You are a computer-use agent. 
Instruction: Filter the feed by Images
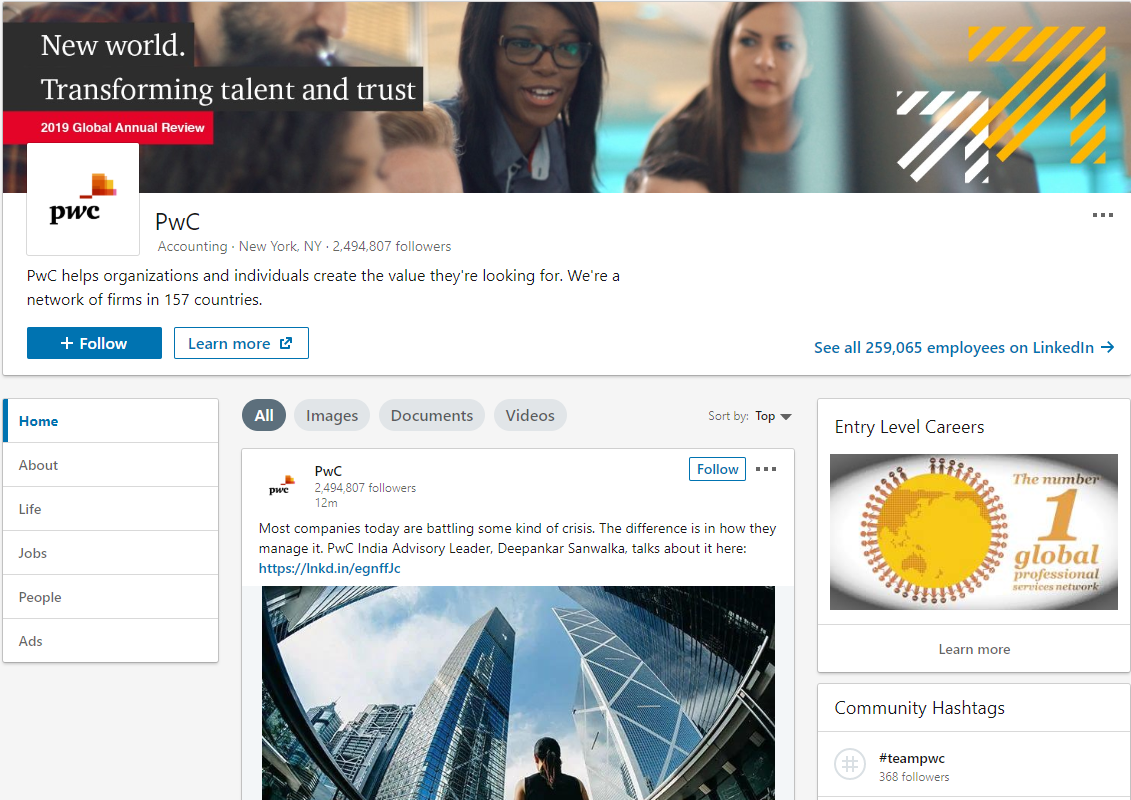coord(332,416)
